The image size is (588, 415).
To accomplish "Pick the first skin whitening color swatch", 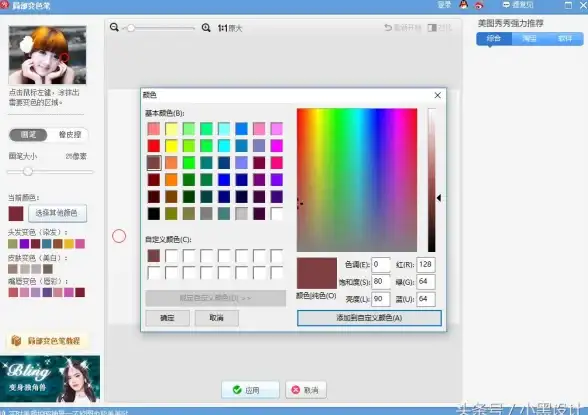I will [x=13, y=268].
